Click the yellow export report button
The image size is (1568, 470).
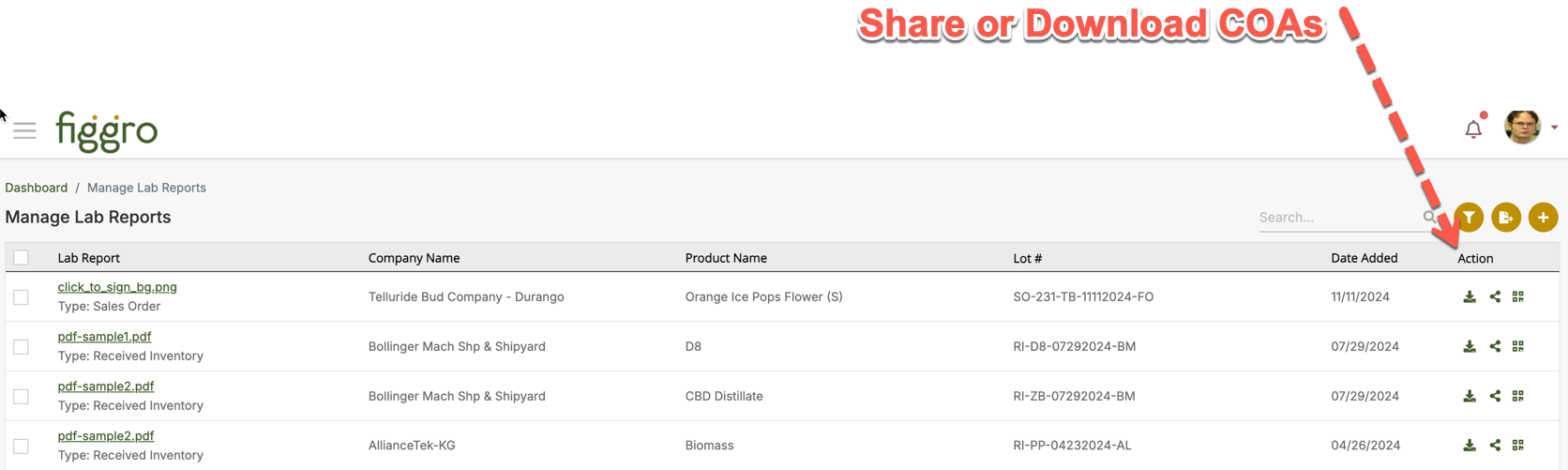[x=1506, y=218]
